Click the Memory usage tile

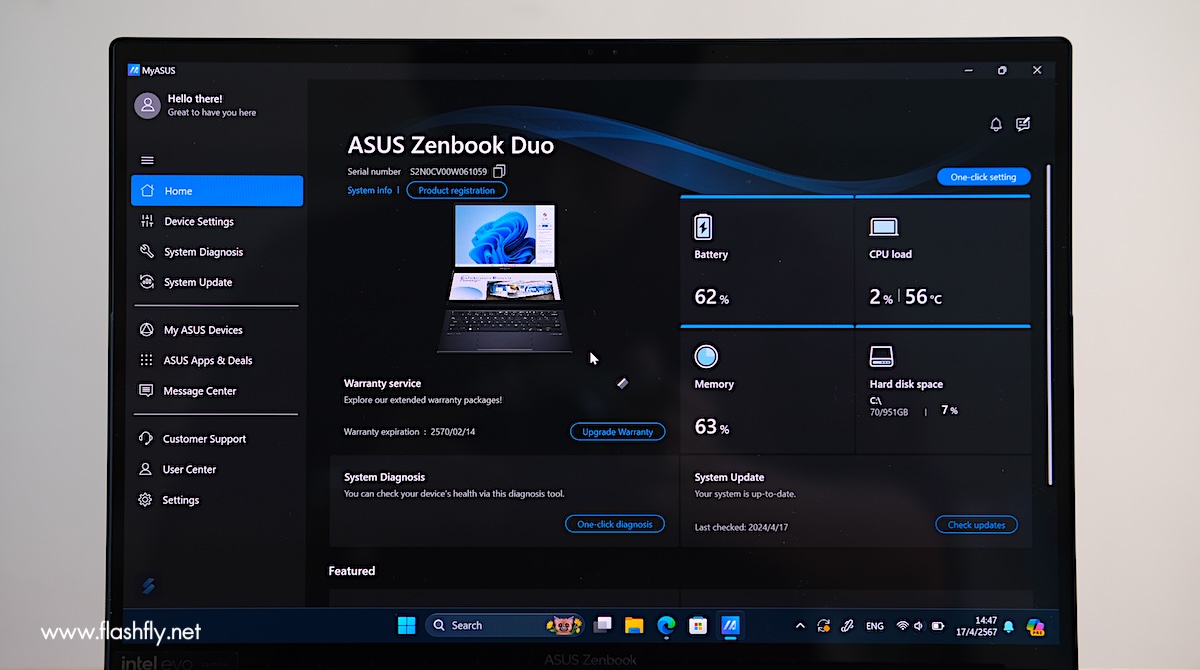coord(766,390)
